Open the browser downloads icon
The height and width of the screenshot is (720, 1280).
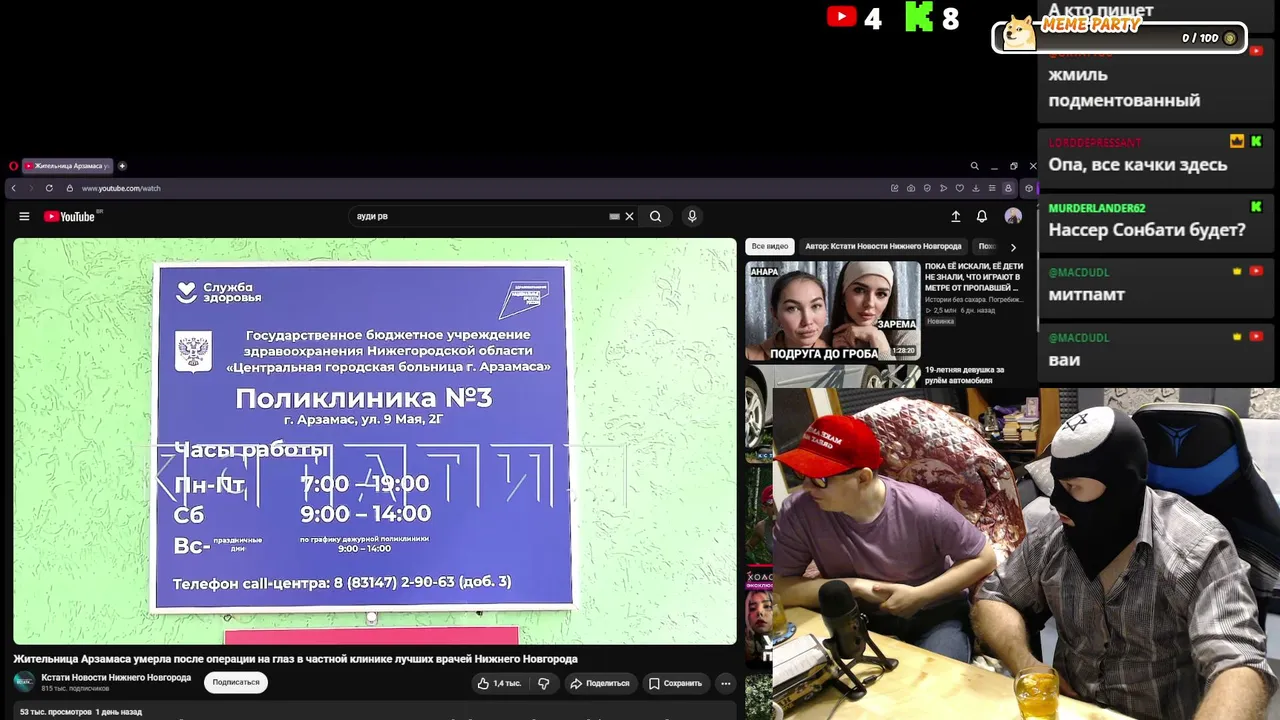tap(976, 188)
